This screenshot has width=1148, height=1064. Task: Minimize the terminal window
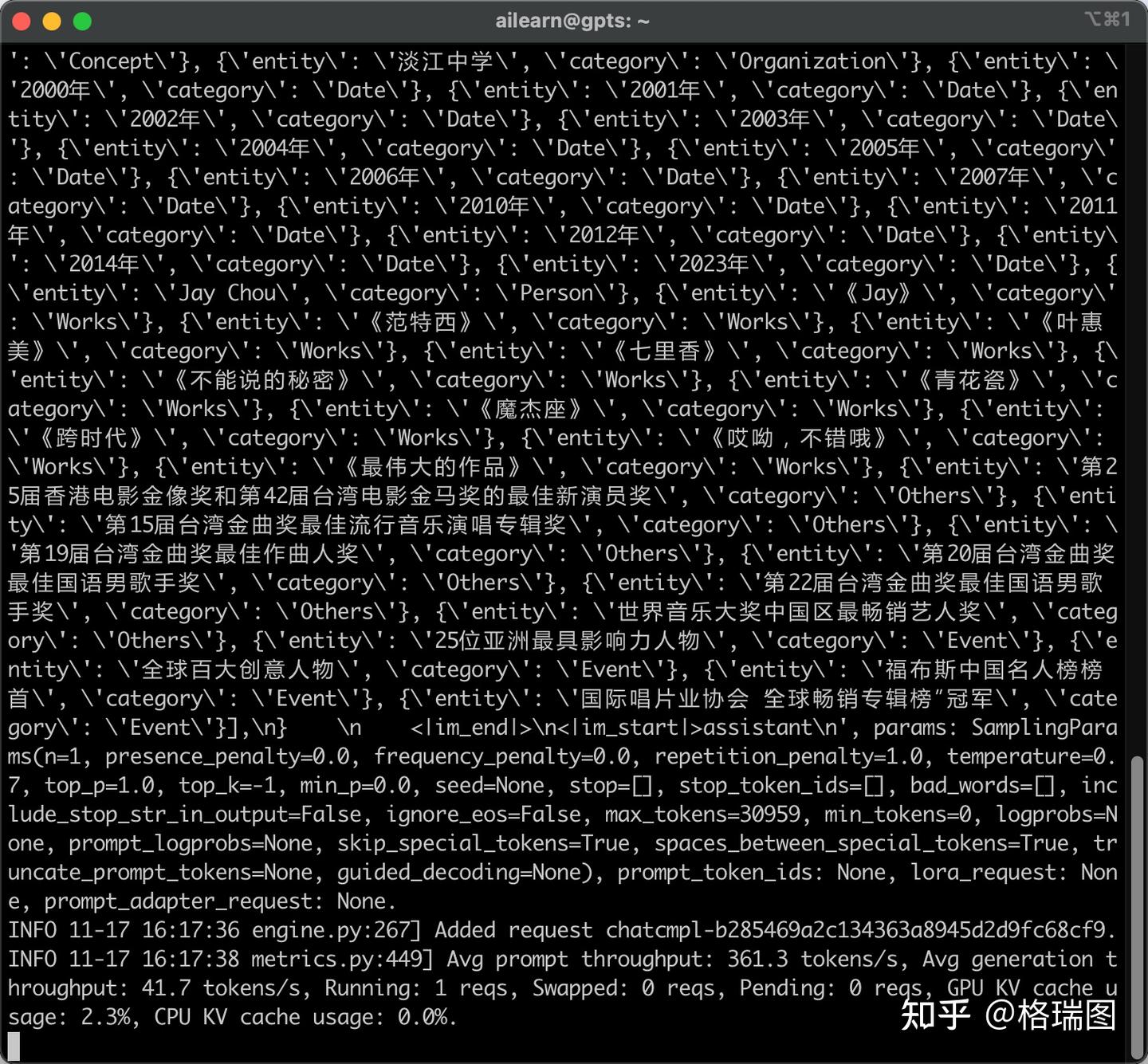50,21
